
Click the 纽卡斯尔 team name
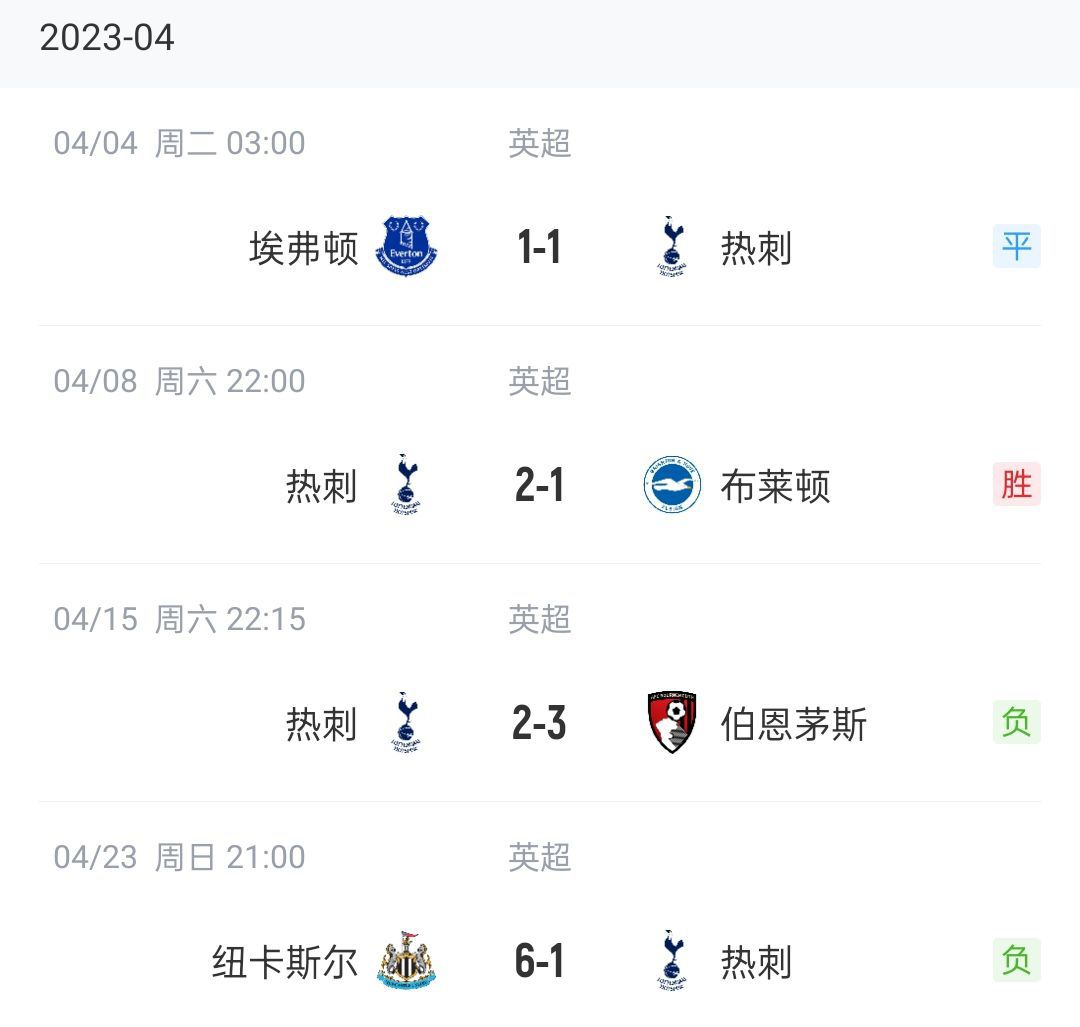point(285,962)
